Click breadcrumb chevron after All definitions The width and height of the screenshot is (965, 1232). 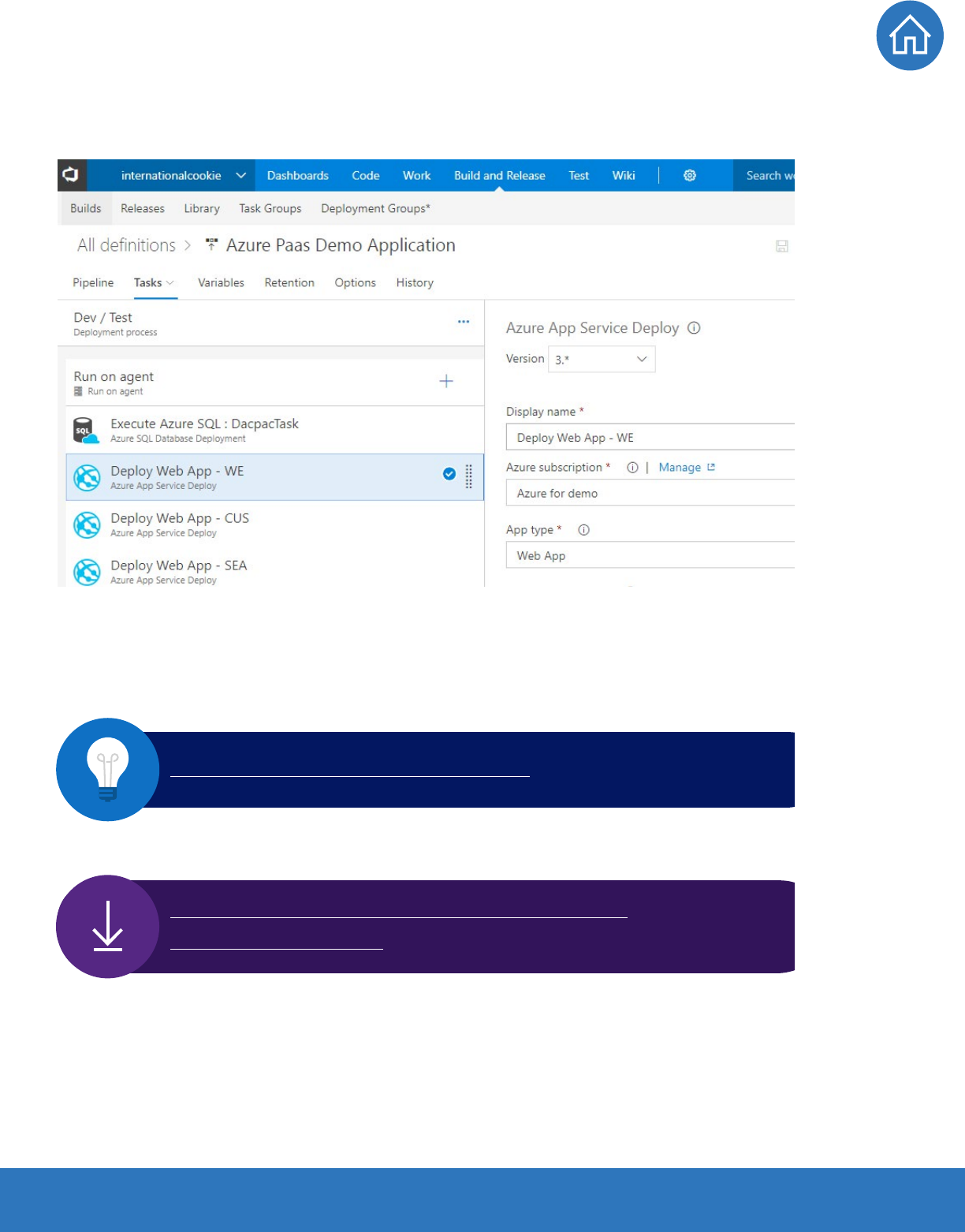[188, 246]
